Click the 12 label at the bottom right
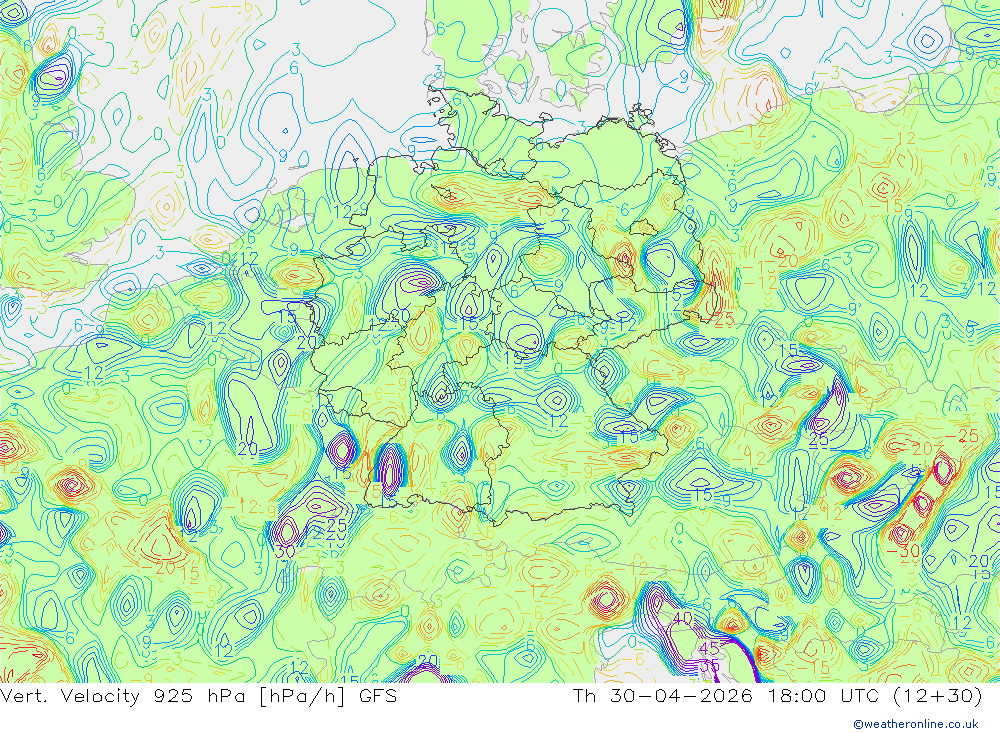Image resolution: width=1000 pixels, height=733 pixels. [x=962, y=623]
